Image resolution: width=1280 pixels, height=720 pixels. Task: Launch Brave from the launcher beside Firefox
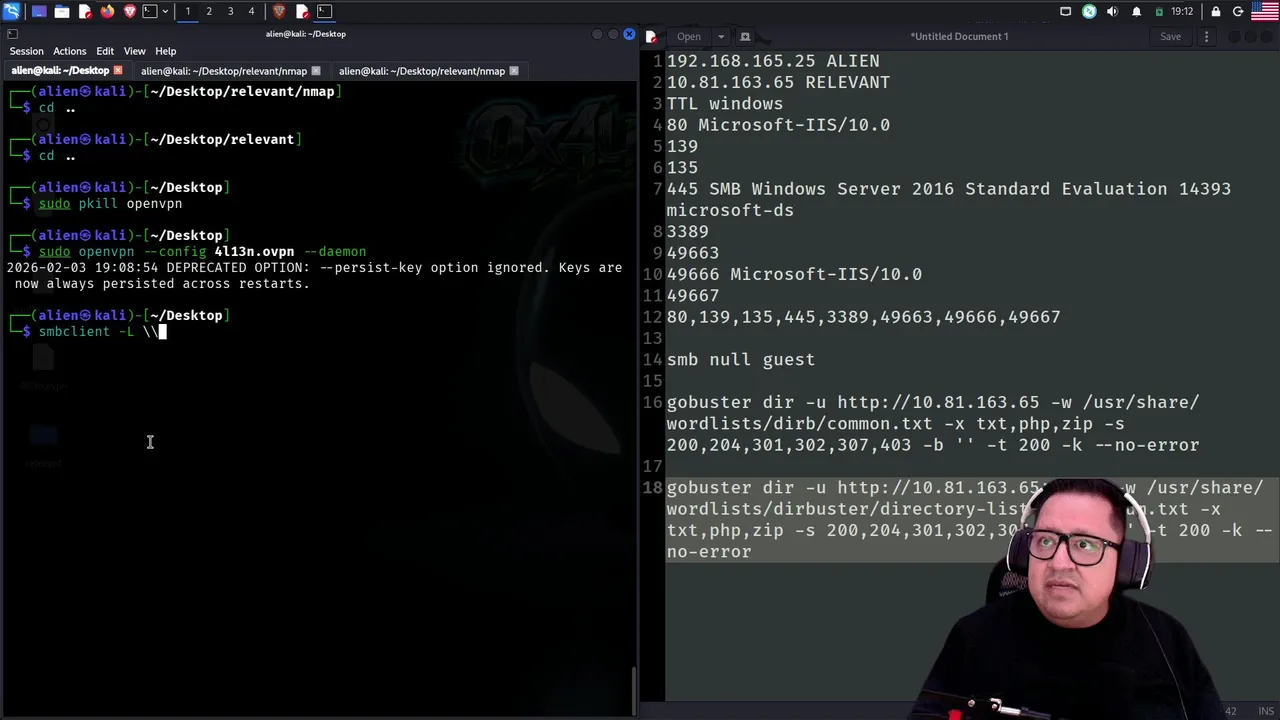click(x=130, y=11)
